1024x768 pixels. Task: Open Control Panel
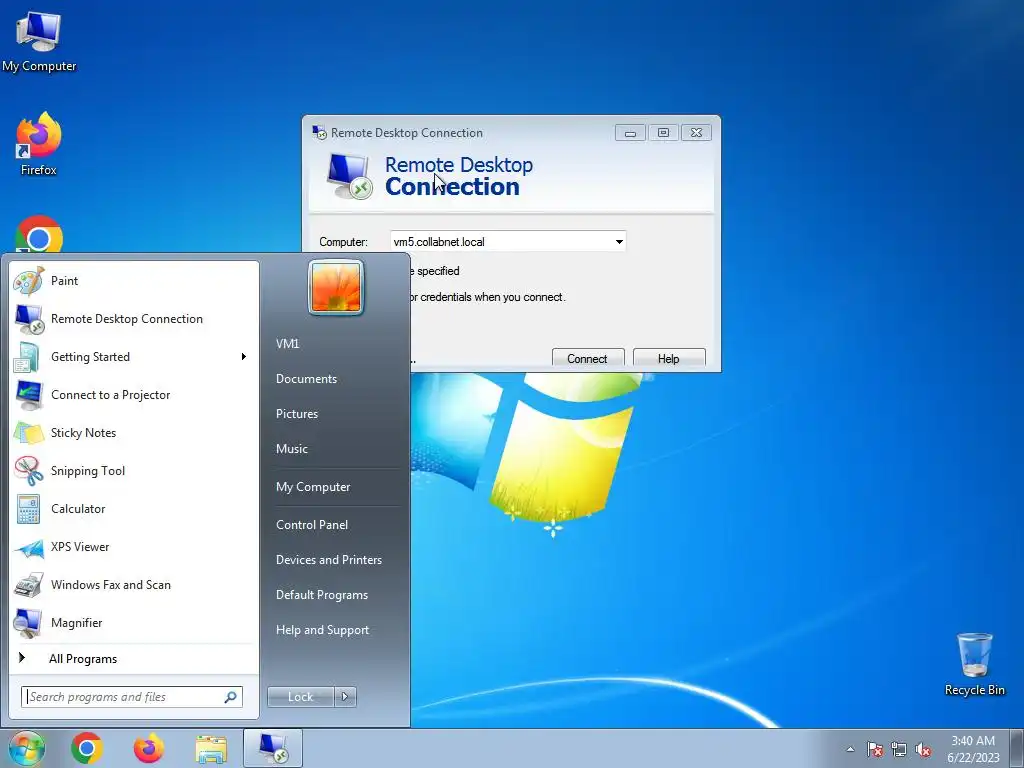(x=312, y=525)
